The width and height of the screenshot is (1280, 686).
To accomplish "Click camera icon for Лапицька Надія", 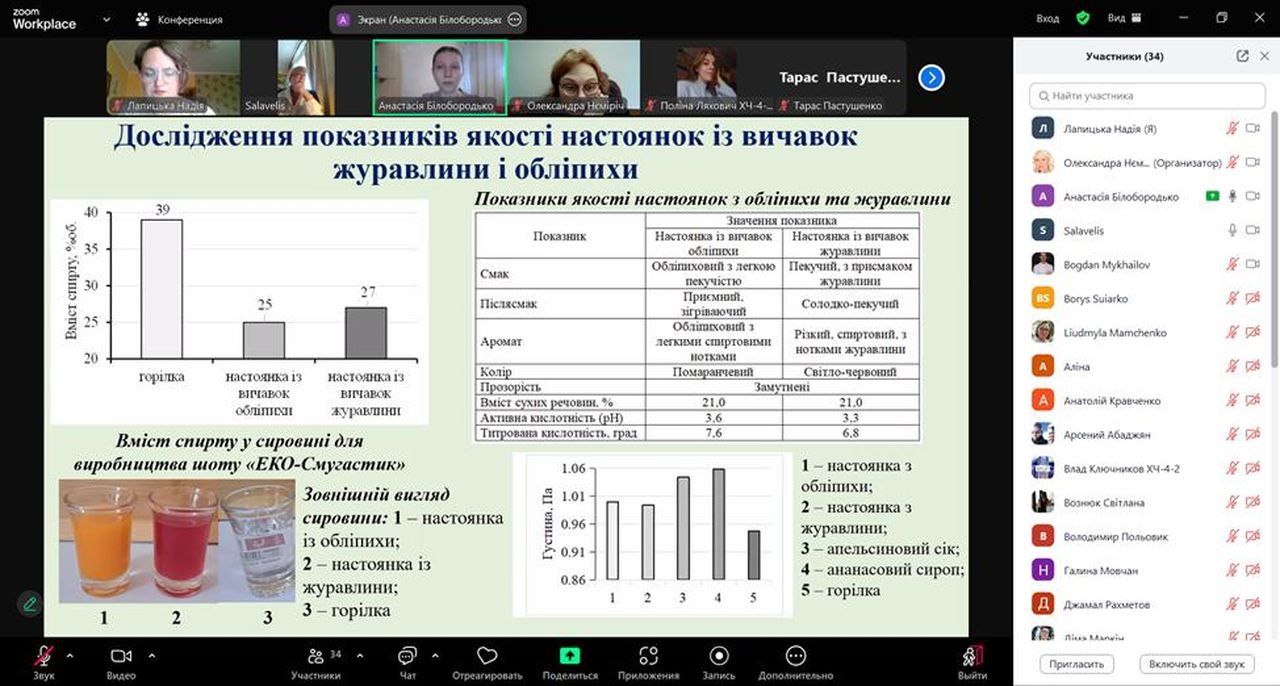I will tap(1252, 129).
